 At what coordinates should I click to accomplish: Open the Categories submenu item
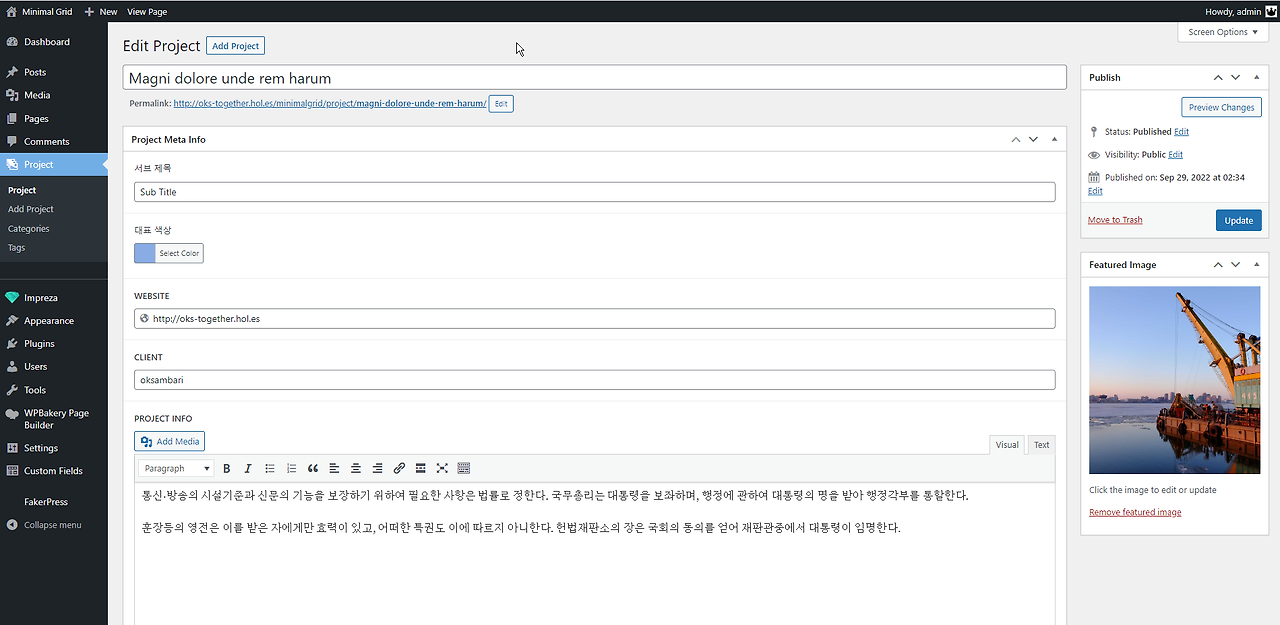pyautogui.click(x=29, y=228)
